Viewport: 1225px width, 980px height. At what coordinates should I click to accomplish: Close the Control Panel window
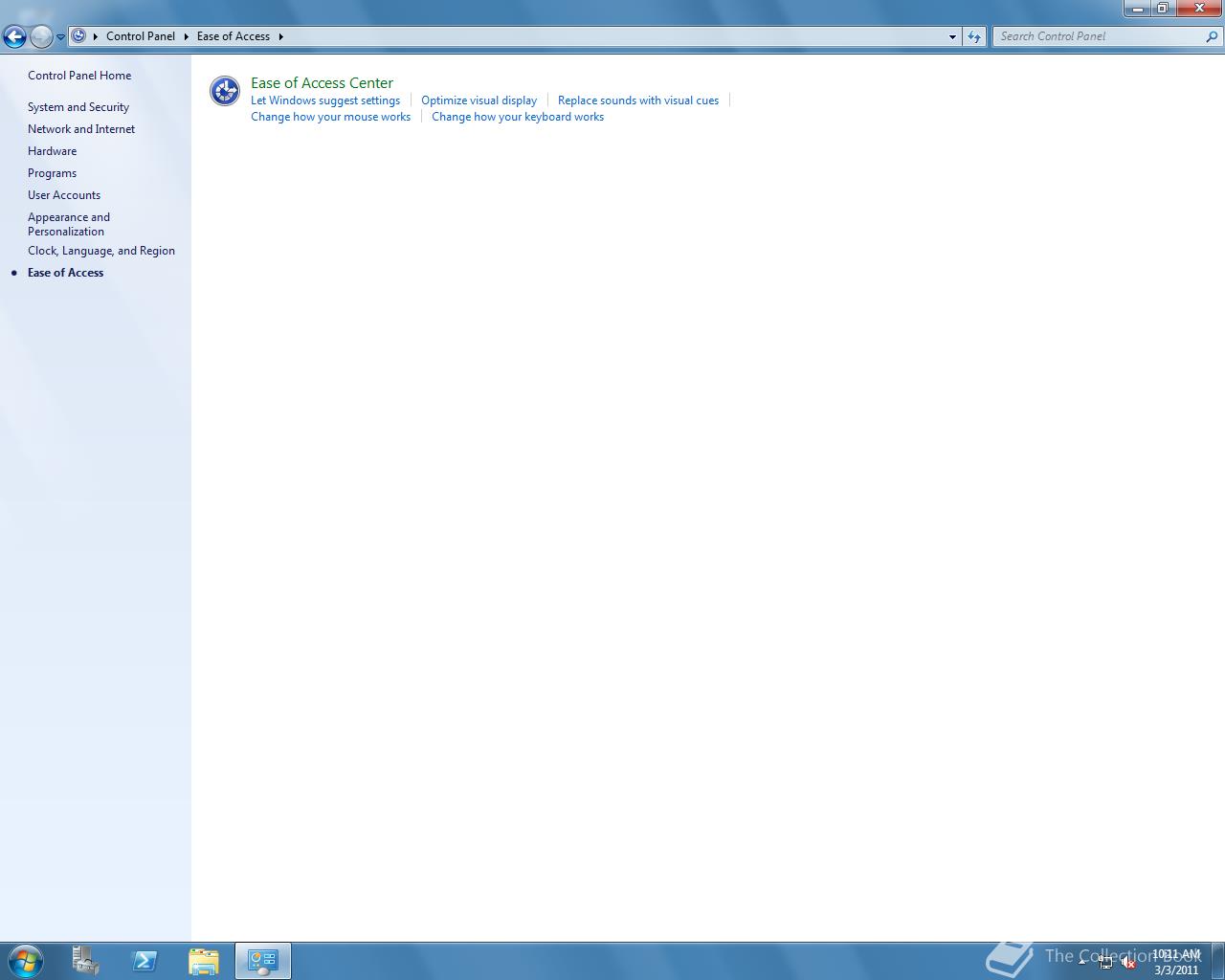click(1198, 8)
